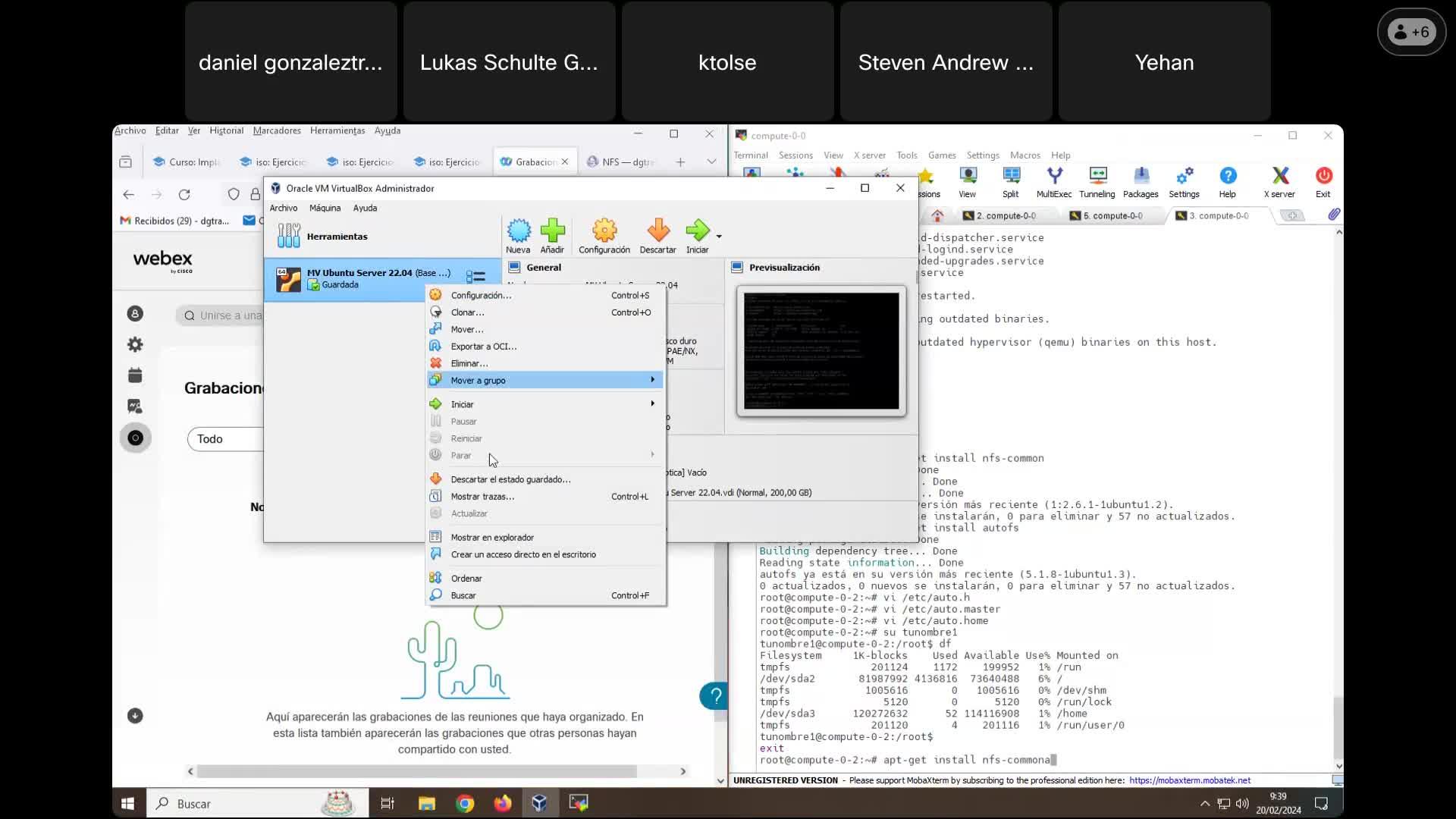The width and height of the screenshot is (1456, 819).
Task: Open the mobaxterm.mobatek.net link
Action: (x=1189, y=780)
